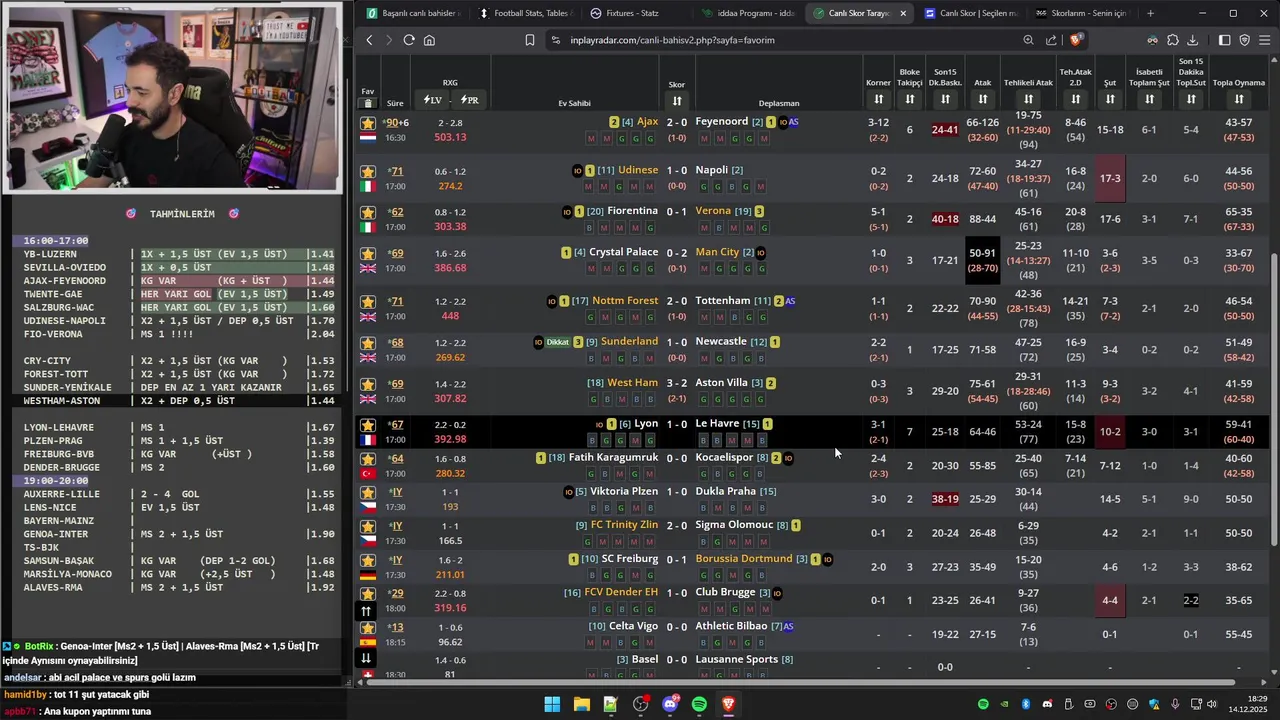
Task: Open the Fatih Karagumruk team link
Action: pyautogui.click(x=613, y=457)
